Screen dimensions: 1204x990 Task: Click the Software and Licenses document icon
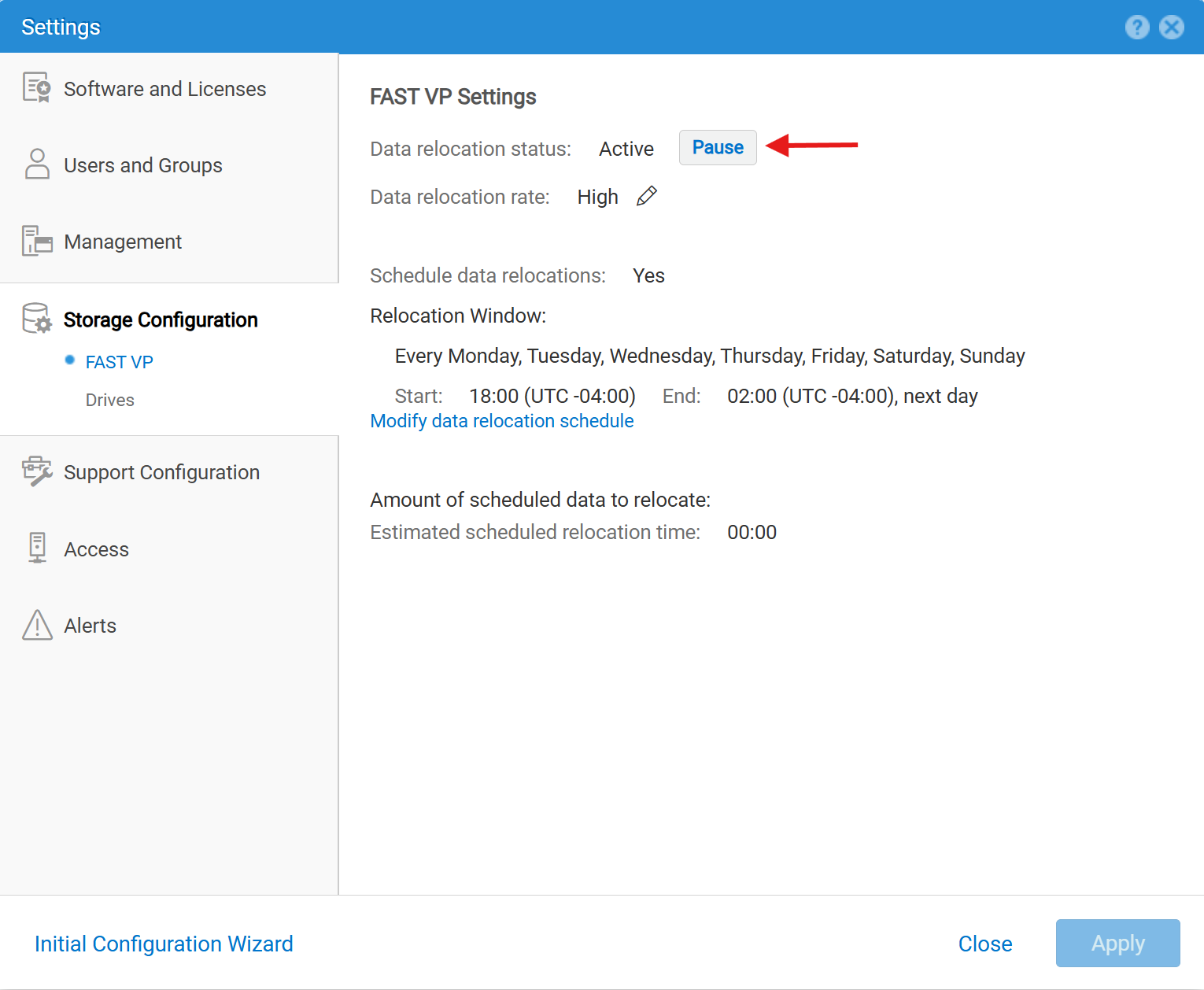36,88
